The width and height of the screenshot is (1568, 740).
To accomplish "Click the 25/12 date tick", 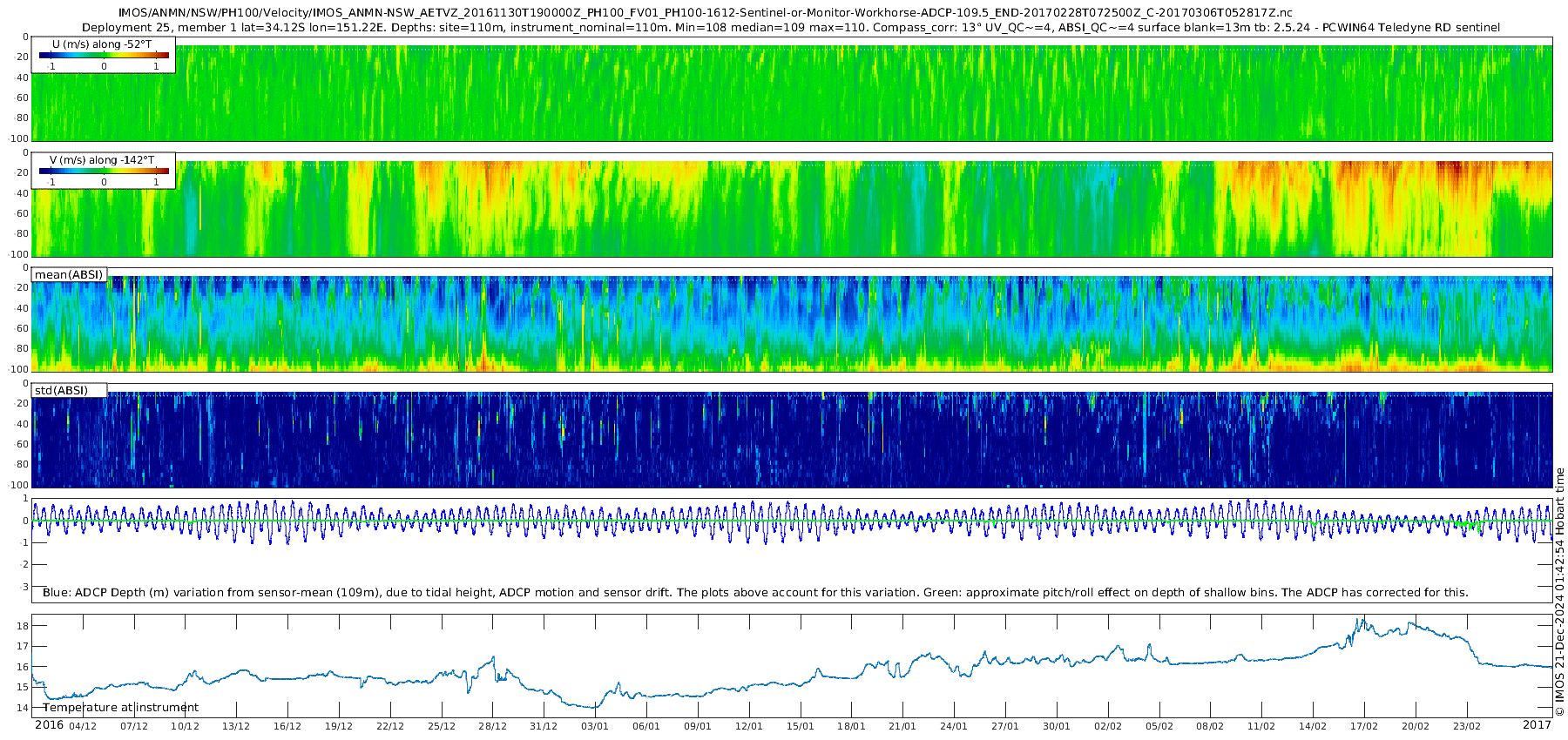I will click(x=442, y=726).
